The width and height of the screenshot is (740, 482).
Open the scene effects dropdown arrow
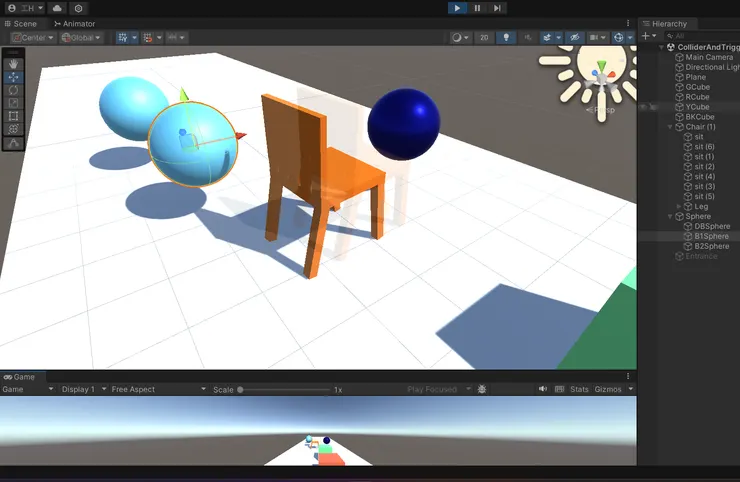pyautogui.click(x=558, y=37)
